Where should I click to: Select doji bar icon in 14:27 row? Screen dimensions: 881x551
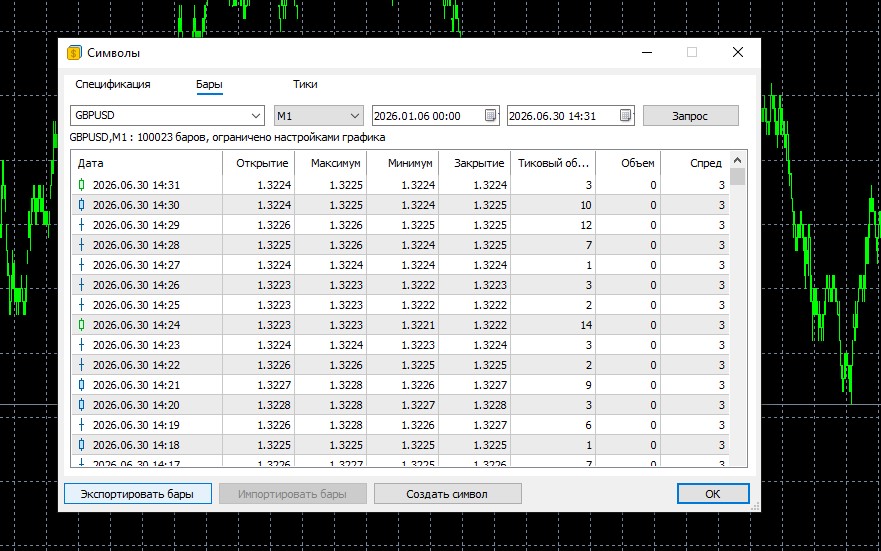pyautogui.click(x=81, y=265)
